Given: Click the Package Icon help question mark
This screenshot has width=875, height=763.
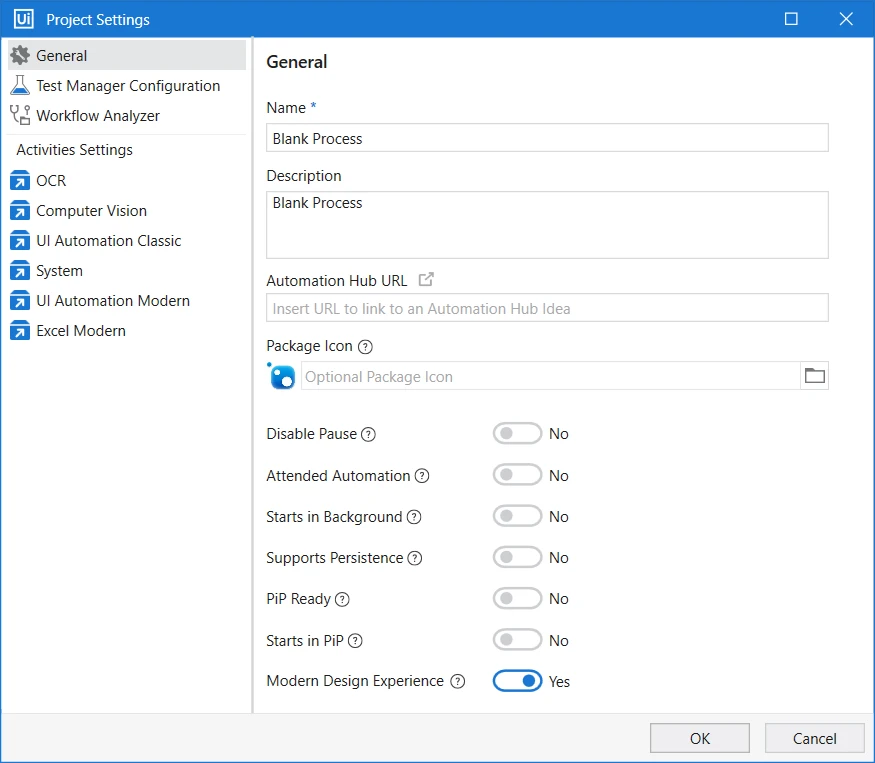Looking at the screenshot, I should (365, 347).
